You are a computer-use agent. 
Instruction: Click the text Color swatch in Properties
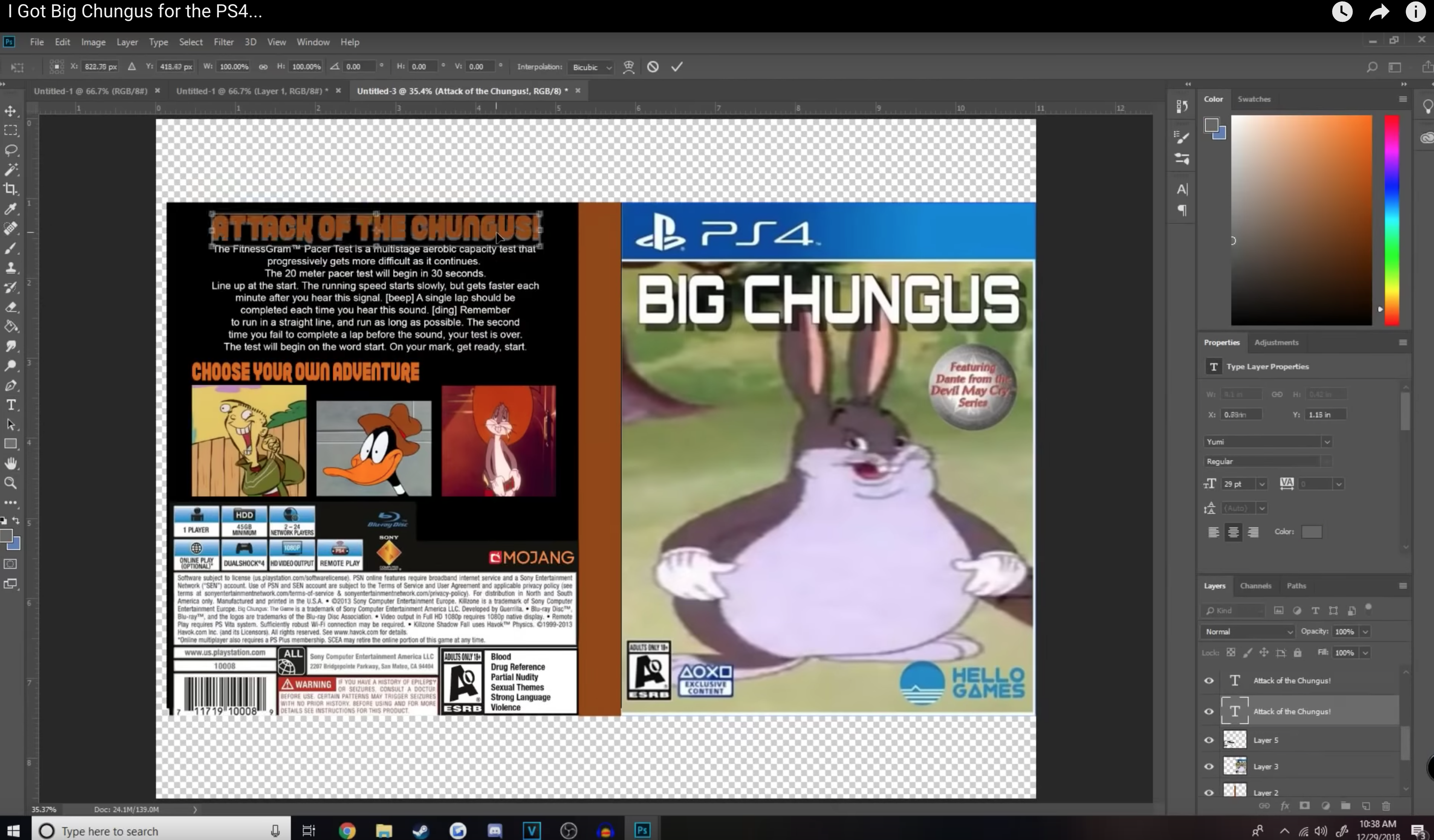[1311, 532]
